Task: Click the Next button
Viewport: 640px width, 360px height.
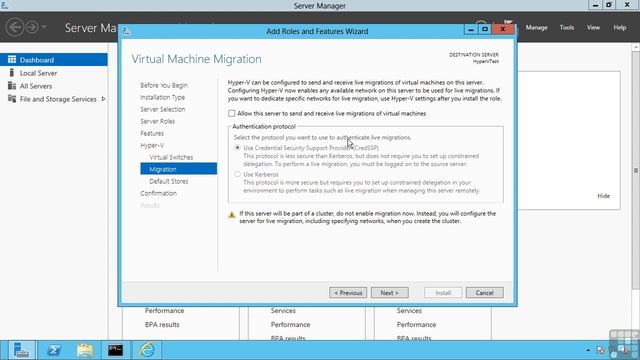Action: click(389, 293)
